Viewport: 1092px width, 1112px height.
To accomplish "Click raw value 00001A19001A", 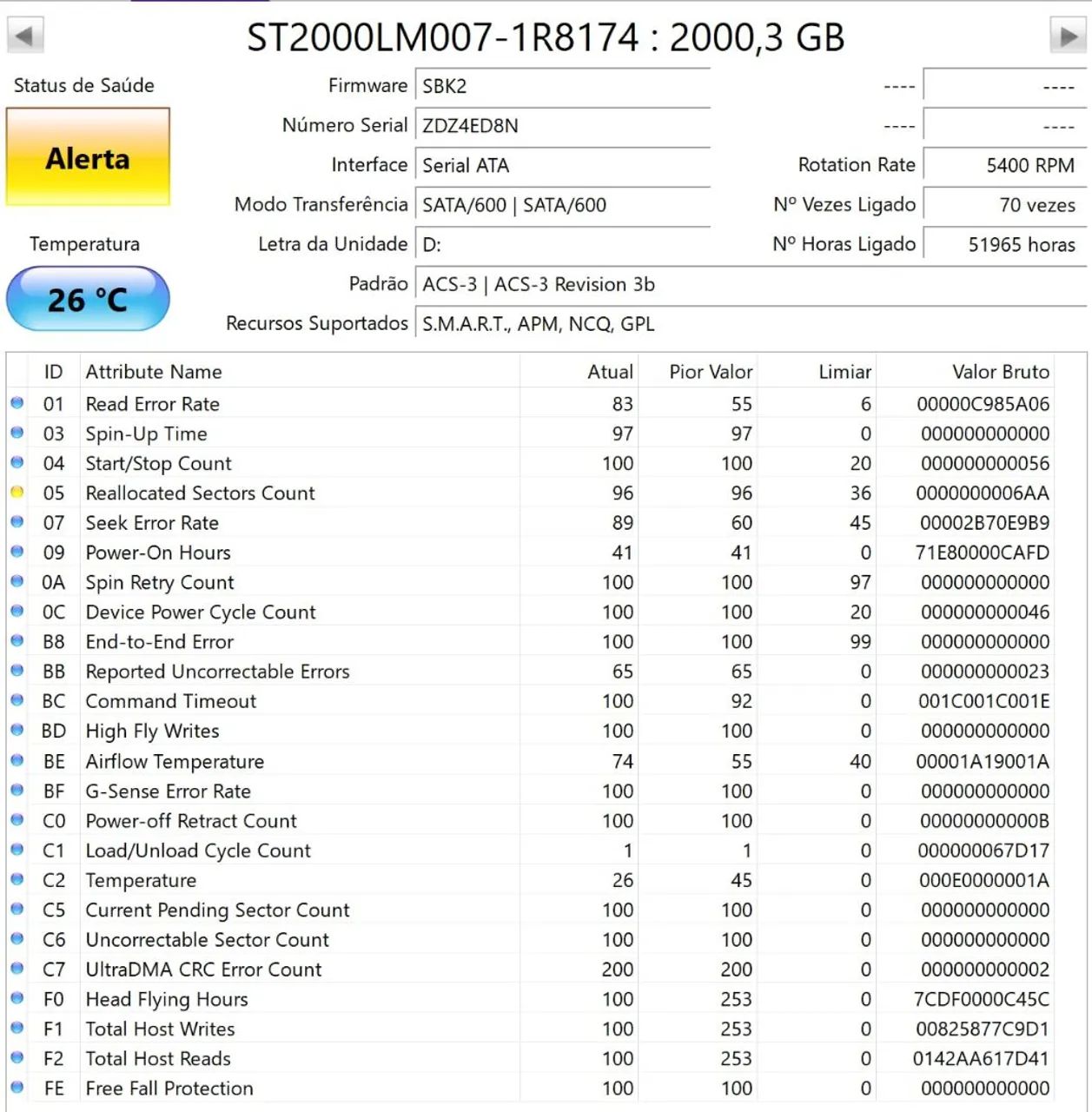I will (983, 762).
